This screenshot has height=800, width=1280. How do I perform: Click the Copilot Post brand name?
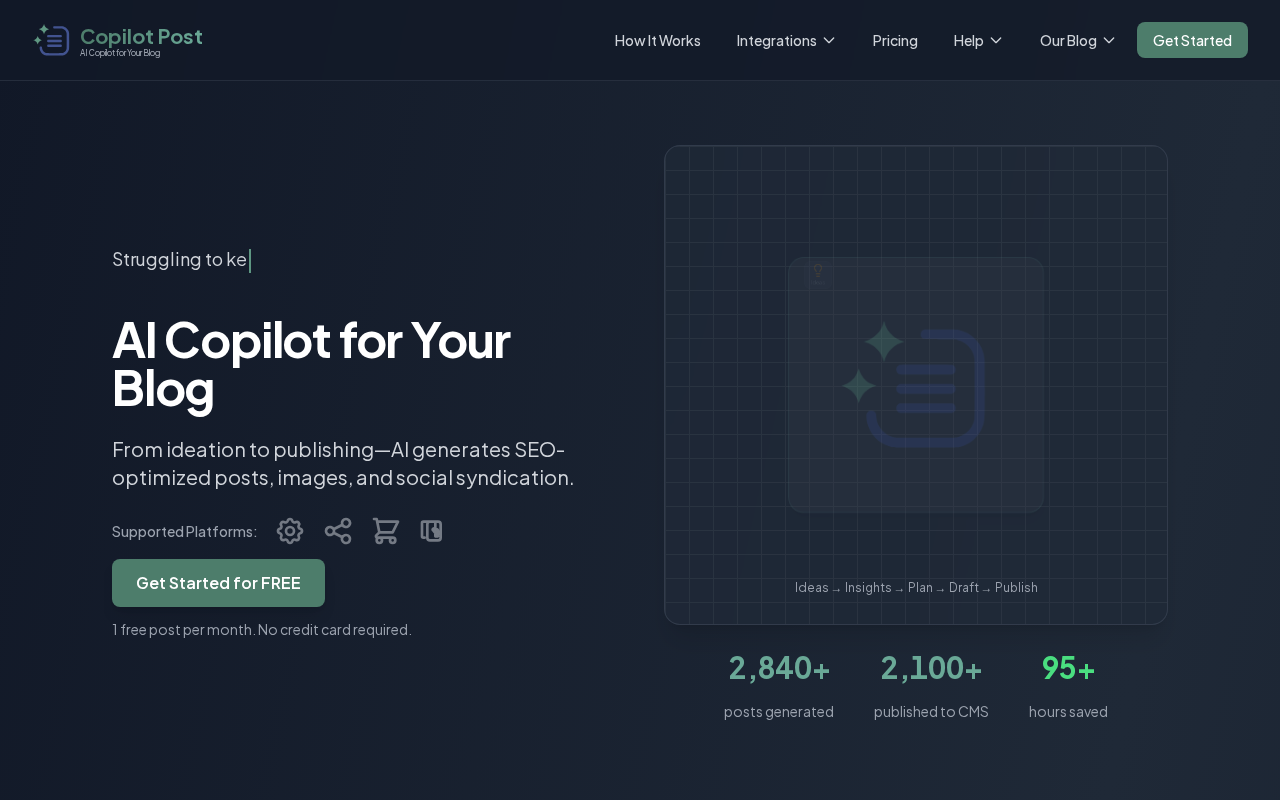coord(141,36)
